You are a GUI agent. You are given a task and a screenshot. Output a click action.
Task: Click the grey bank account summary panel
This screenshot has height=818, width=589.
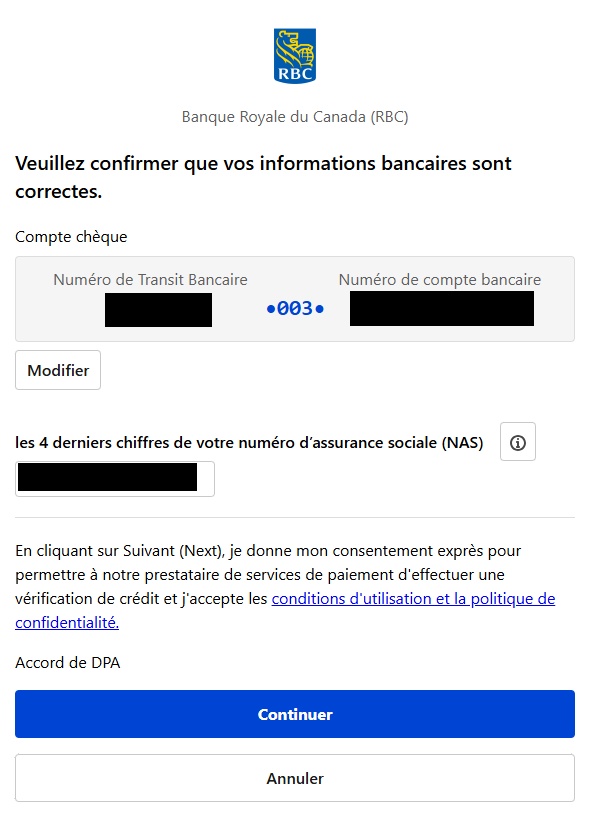click(295, 298)
